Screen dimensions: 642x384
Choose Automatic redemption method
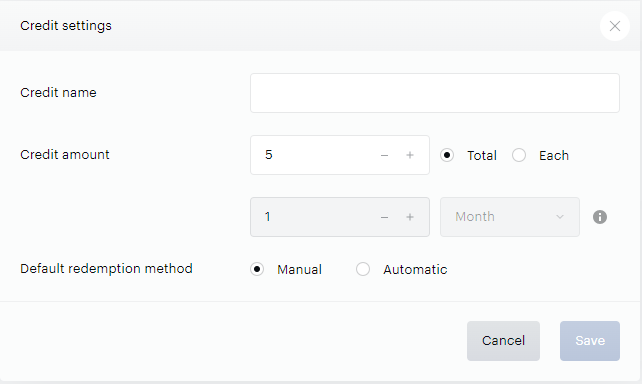tap(363, 269)
